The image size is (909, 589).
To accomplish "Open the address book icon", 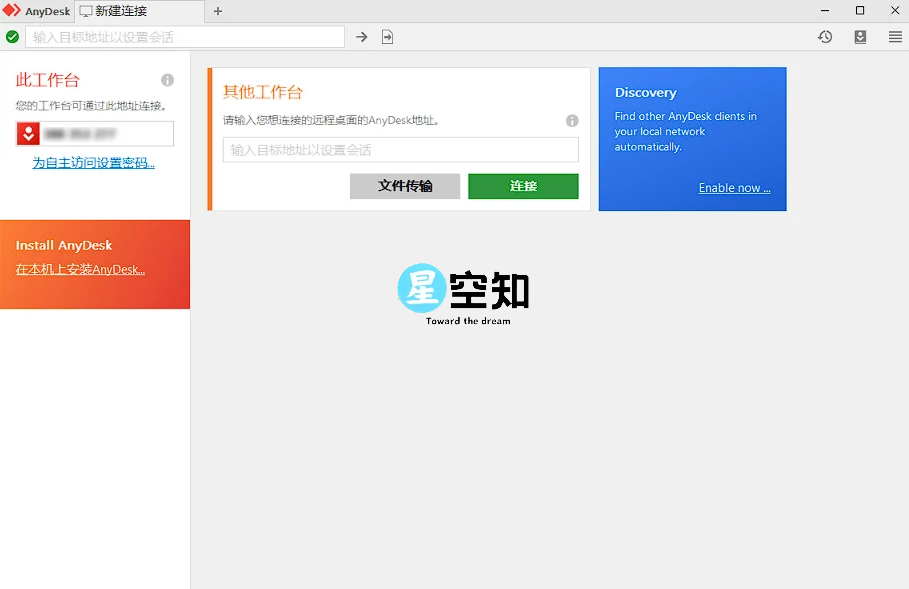I will pyautogui.click(x=861, y=36).
